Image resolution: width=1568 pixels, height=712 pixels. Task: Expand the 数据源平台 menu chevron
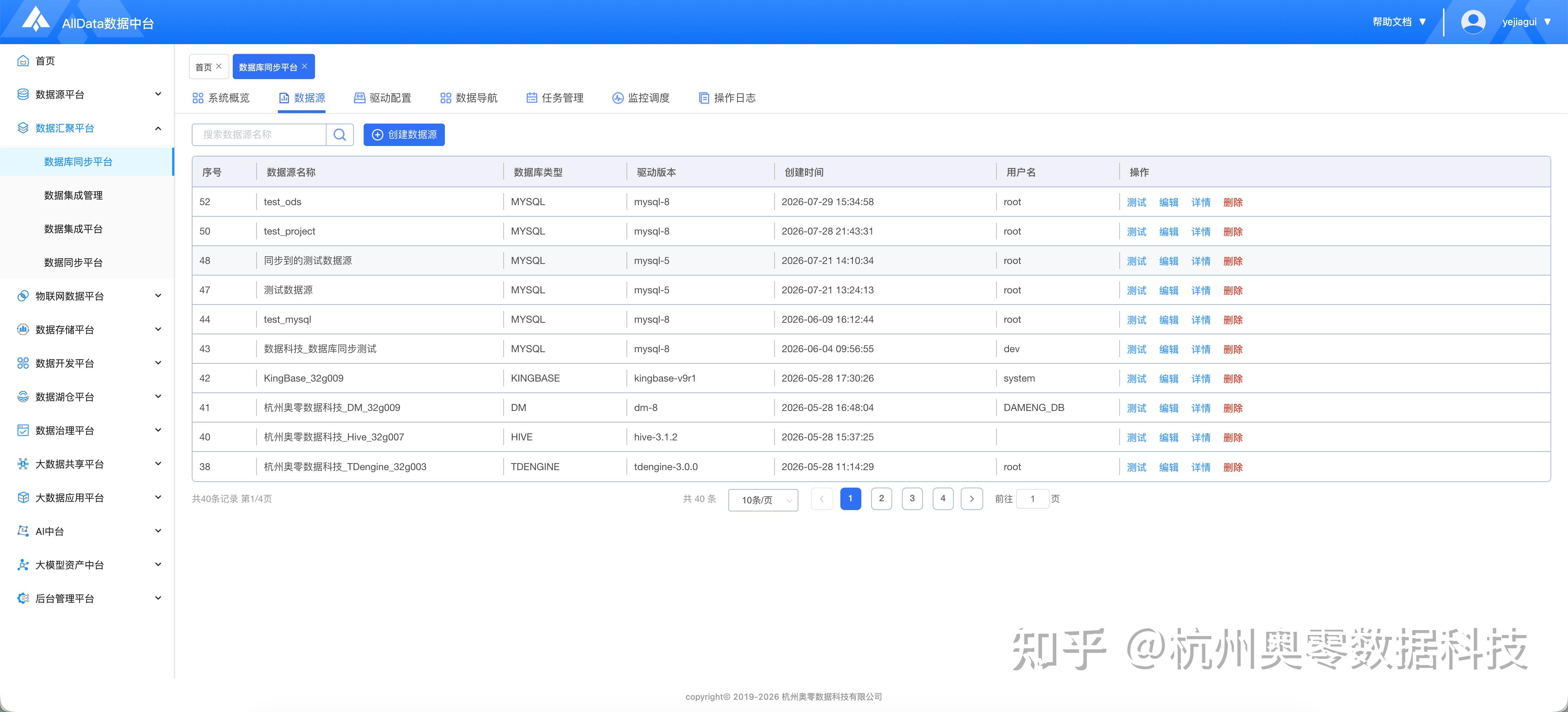(x=158, y=94)
